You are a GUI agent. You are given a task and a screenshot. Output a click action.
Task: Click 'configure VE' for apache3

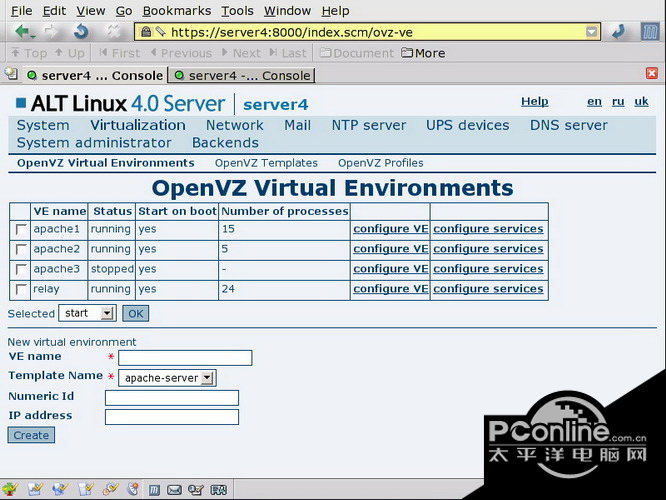[390, 269]
